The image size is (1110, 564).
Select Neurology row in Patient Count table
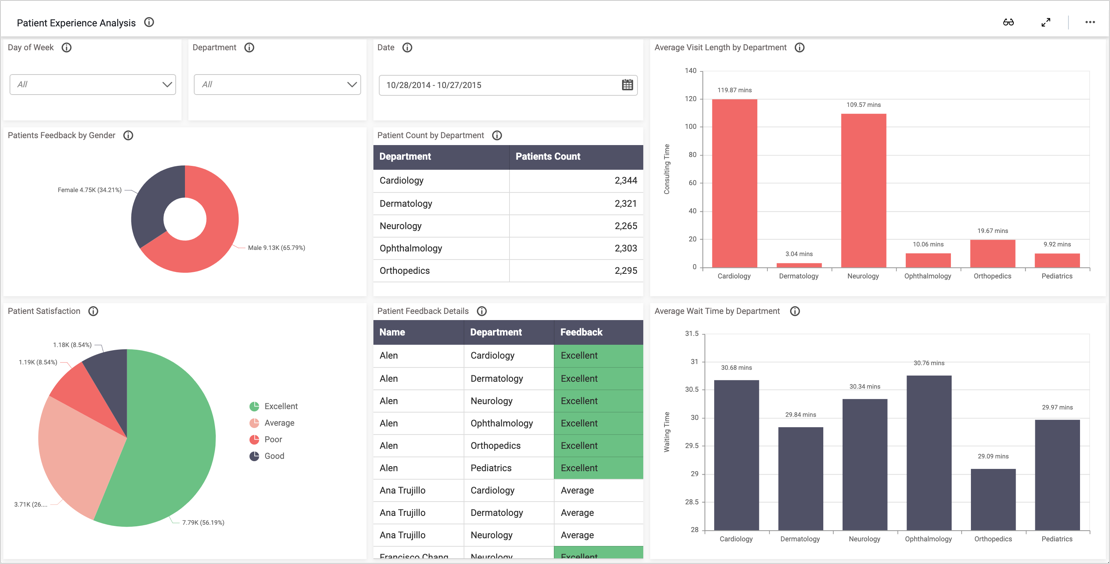tap(508, 226)
